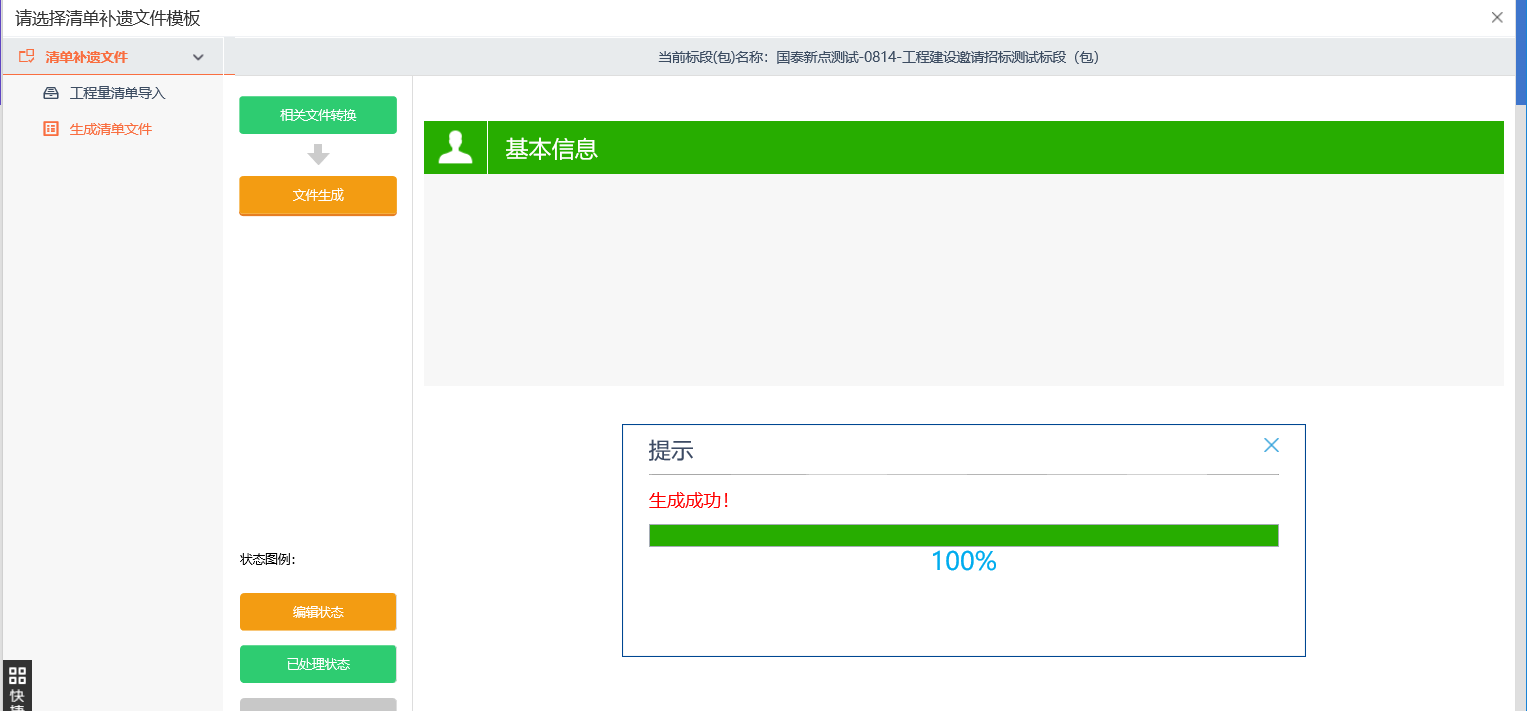The width and height of the screenshot is (1527, 711).
Task: Click the 清单补遗文件 folder icon
Action: click(x=27, y=57)
